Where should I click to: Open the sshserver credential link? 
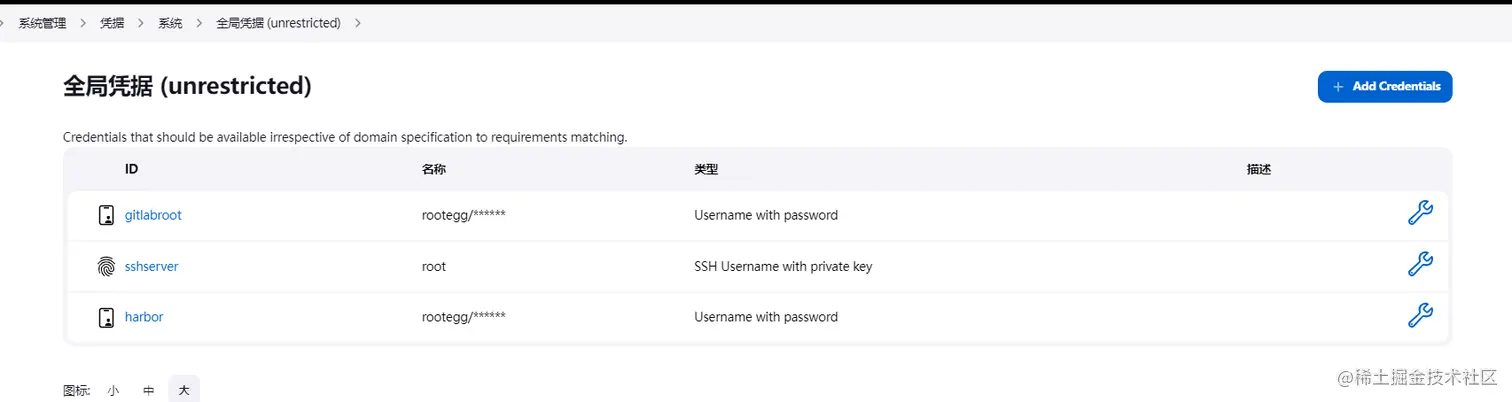[x=151, y=266]
